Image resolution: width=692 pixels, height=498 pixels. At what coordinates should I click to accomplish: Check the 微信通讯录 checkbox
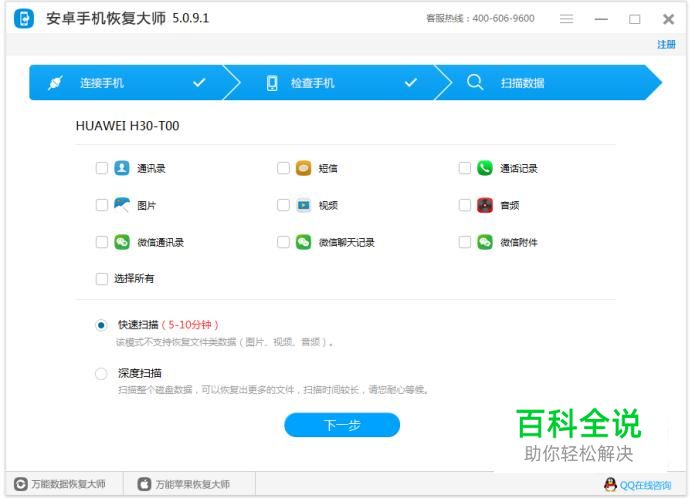tap(102, 242)
